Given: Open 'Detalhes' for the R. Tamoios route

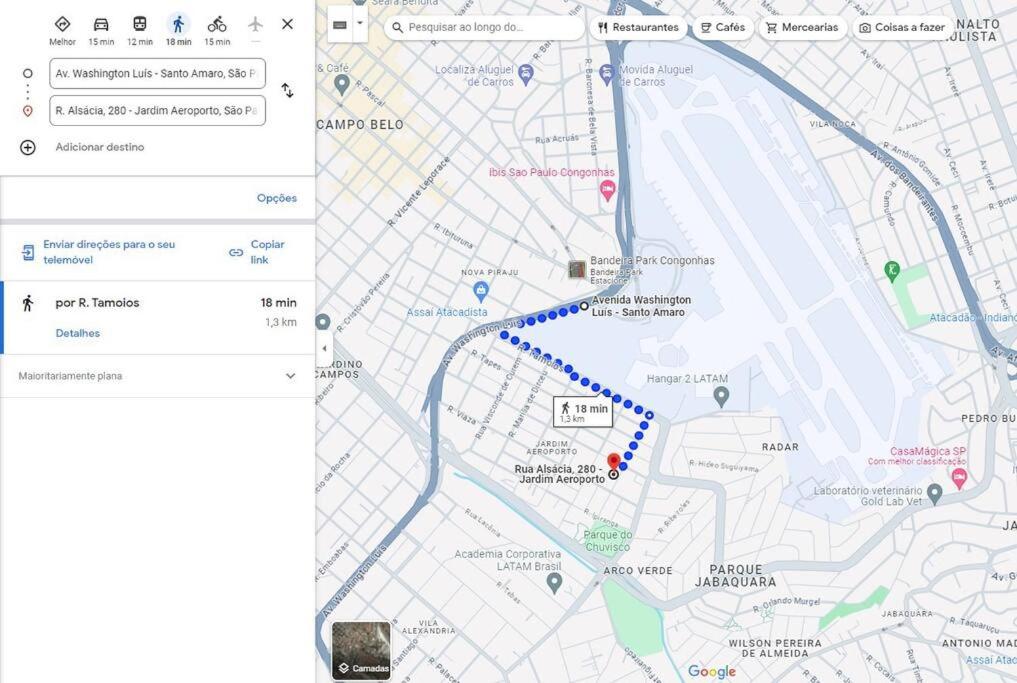Looking at the screenshot, I should tap(78, 333).
